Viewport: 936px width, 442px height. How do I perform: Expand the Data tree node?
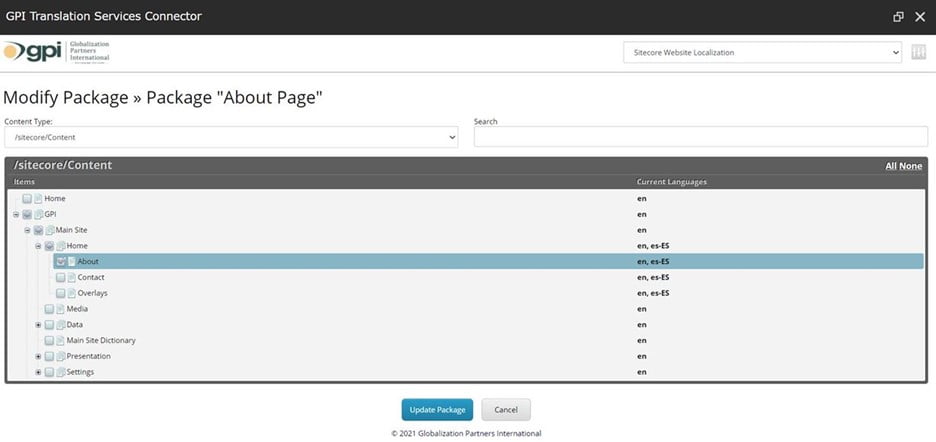coord(38,325)
